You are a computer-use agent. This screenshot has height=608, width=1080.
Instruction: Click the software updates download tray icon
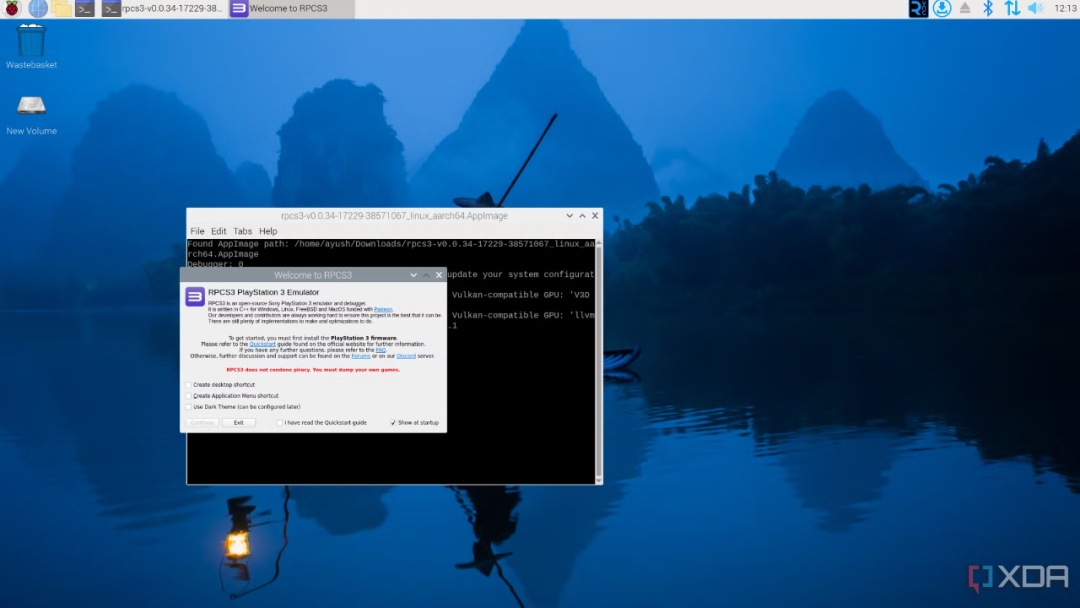point(942,8)
